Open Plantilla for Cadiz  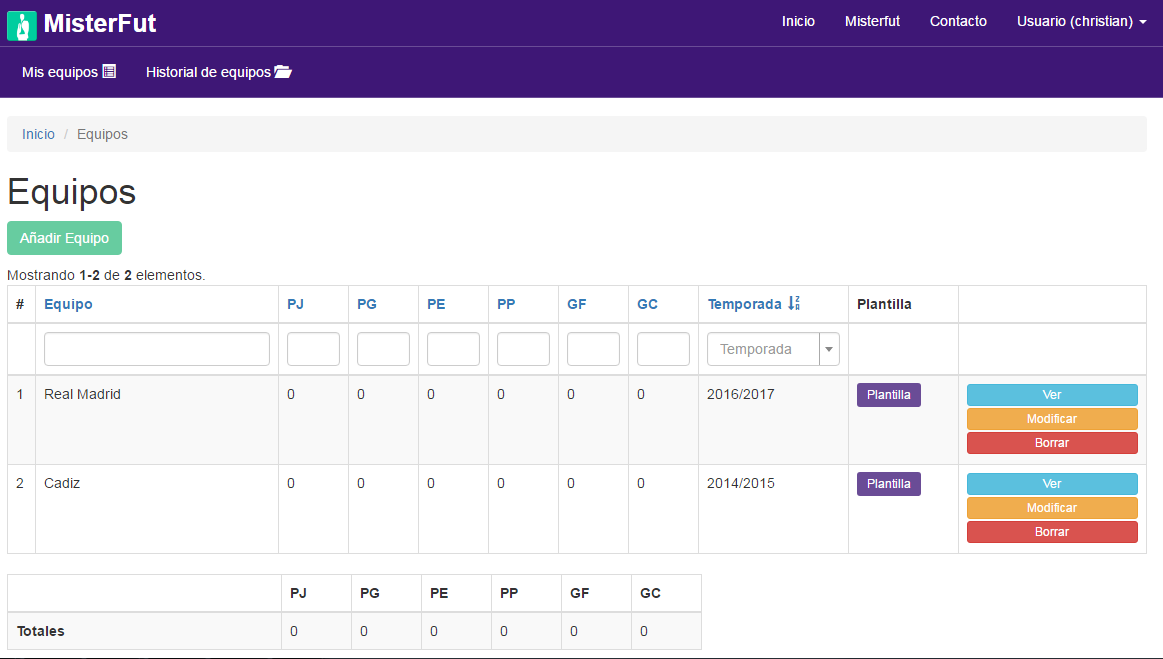coord(889,484)
